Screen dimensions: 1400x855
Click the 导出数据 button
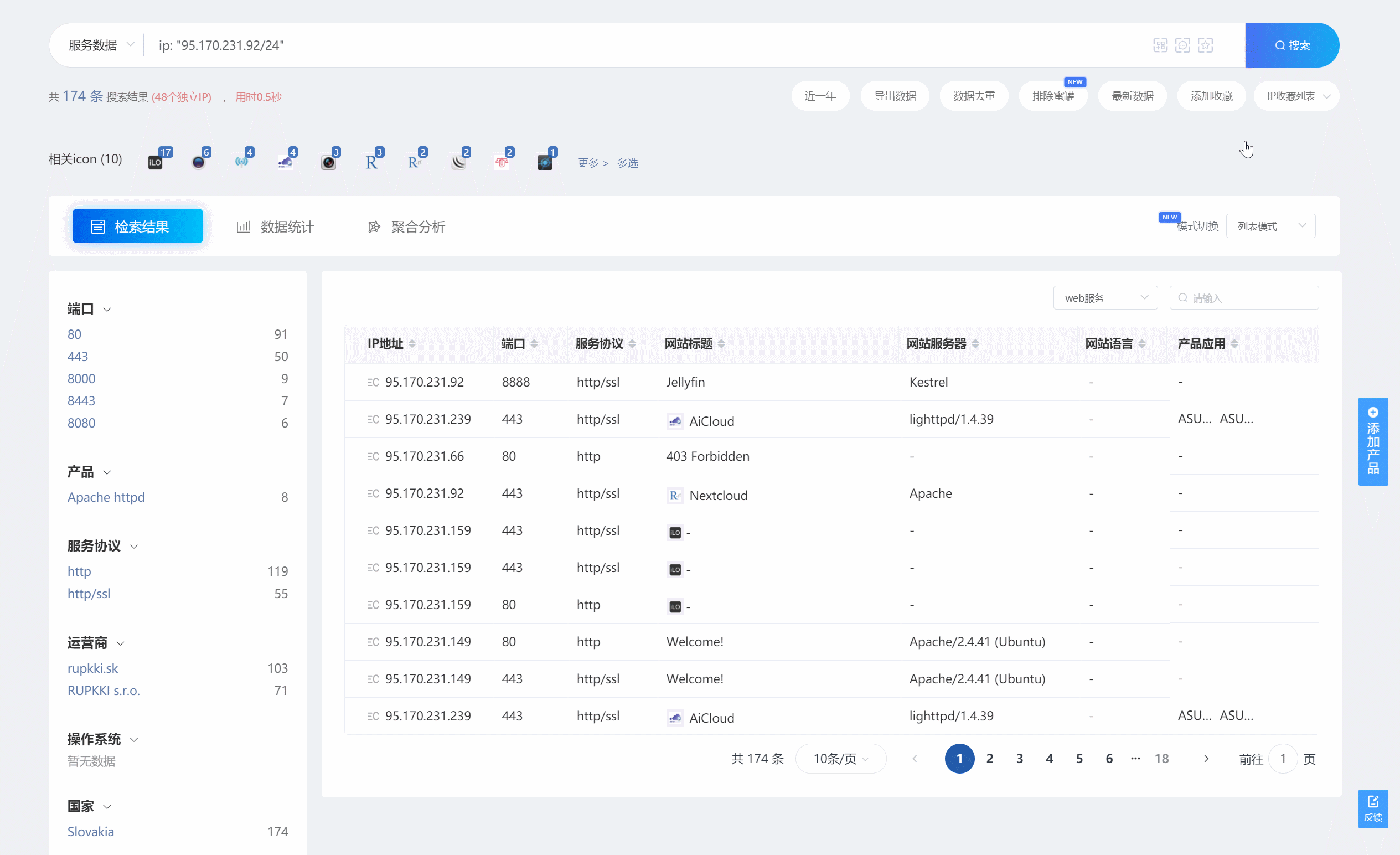(x=895, y=96)
